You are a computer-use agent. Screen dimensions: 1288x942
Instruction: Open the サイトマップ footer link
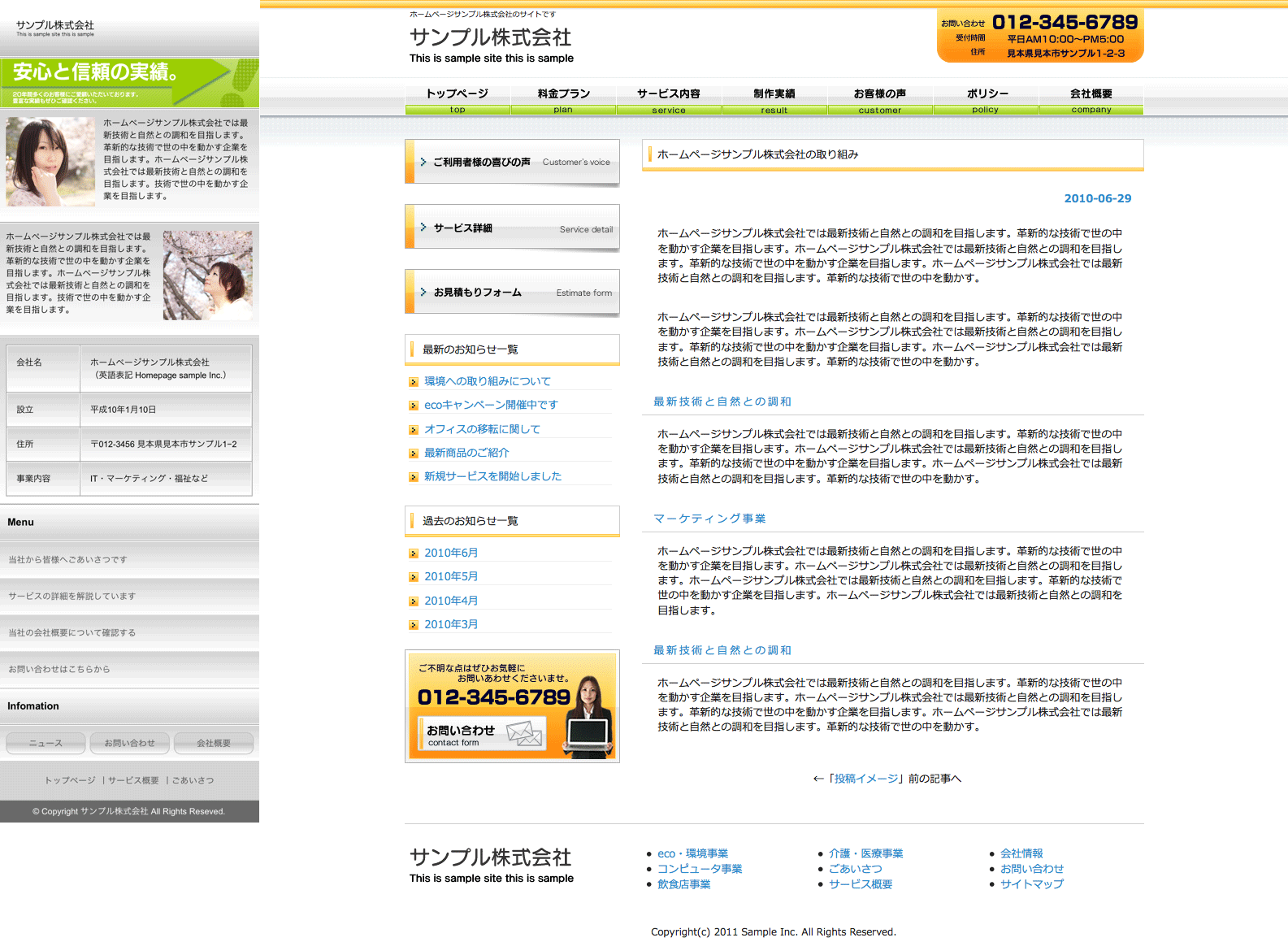coord(1031,884)
